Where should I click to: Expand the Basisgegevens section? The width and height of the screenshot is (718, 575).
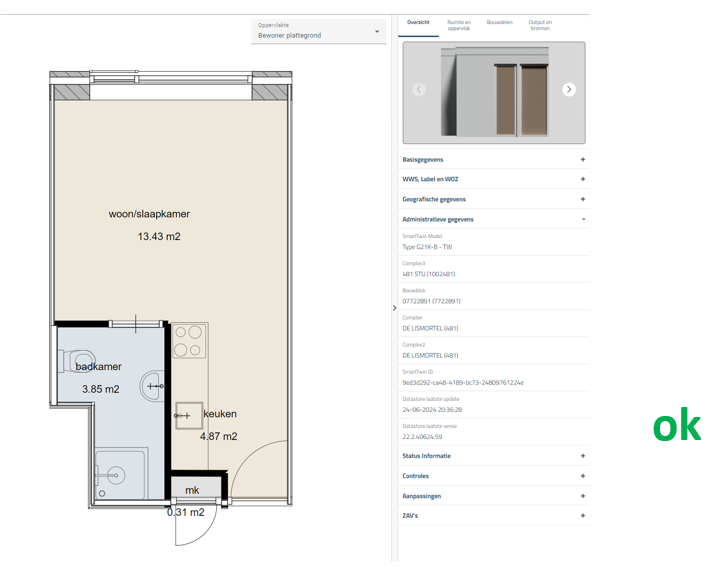(x=583, y=160)
